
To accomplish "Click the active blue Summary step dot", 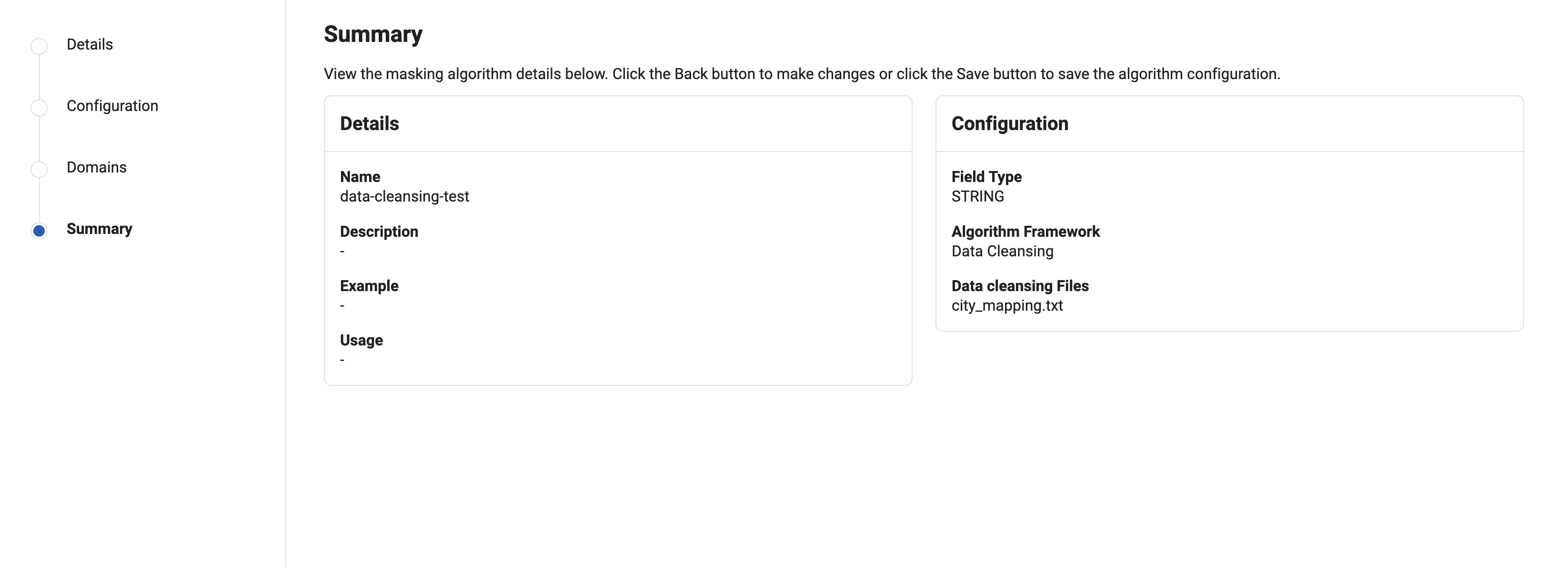I will (x=39, y=231).
